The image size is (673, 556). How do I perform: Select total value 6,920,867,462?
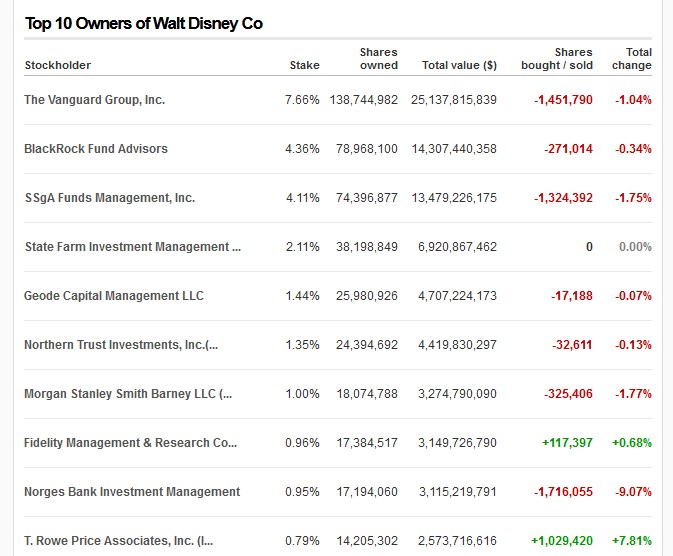pyautogui.click(x=458, y=246)
